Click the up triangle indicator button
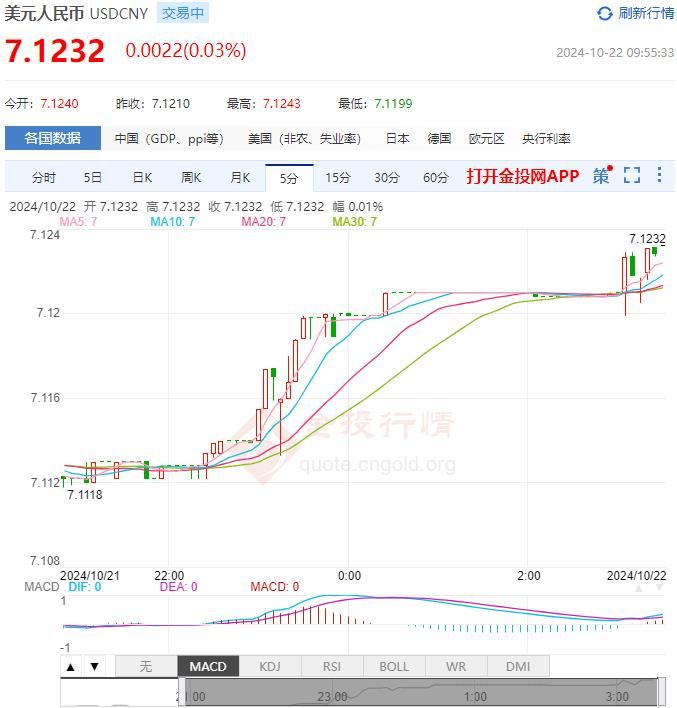The height and width of the screenshot is (708, 677). point(70,666)
